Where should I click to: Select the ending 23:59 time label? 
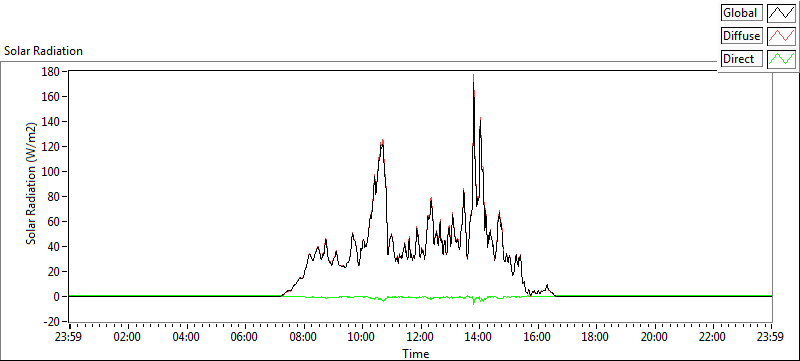(x=770, y=337)
